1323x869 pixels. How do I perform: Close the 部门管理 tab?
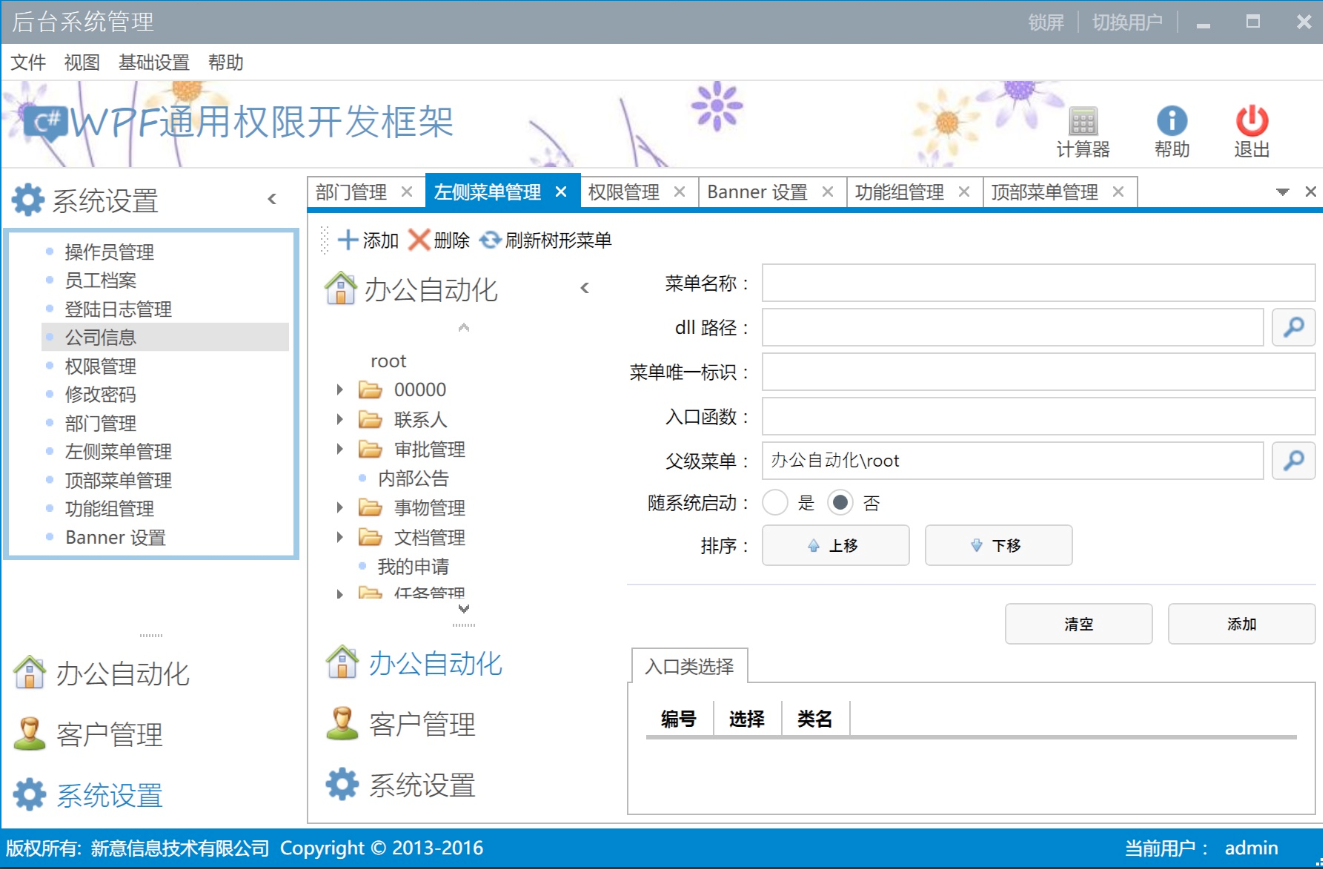point(406,192)
